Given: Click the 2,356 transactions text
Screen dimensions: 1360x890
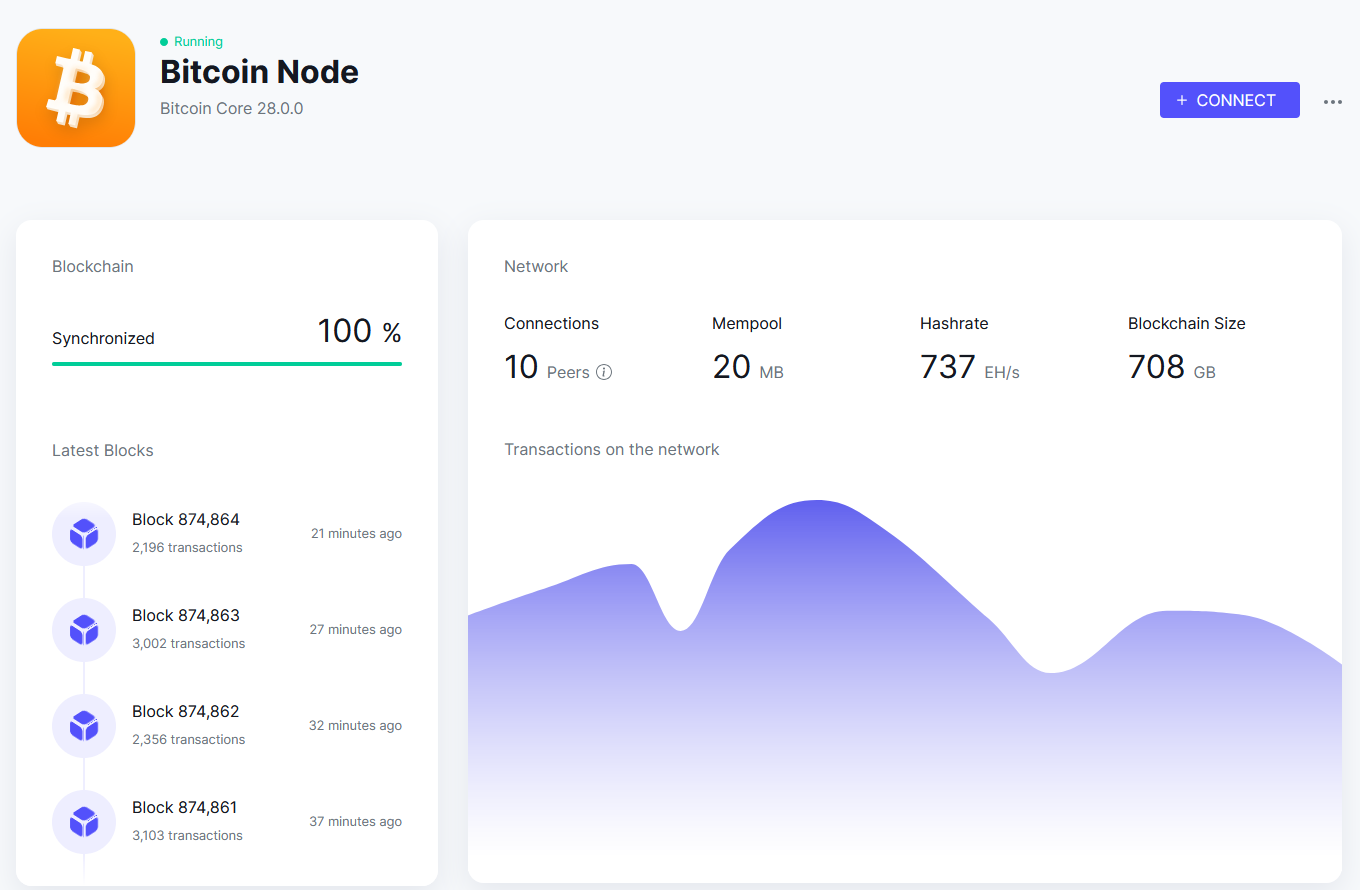Looking at the screenshot, I should click(189, 740).
